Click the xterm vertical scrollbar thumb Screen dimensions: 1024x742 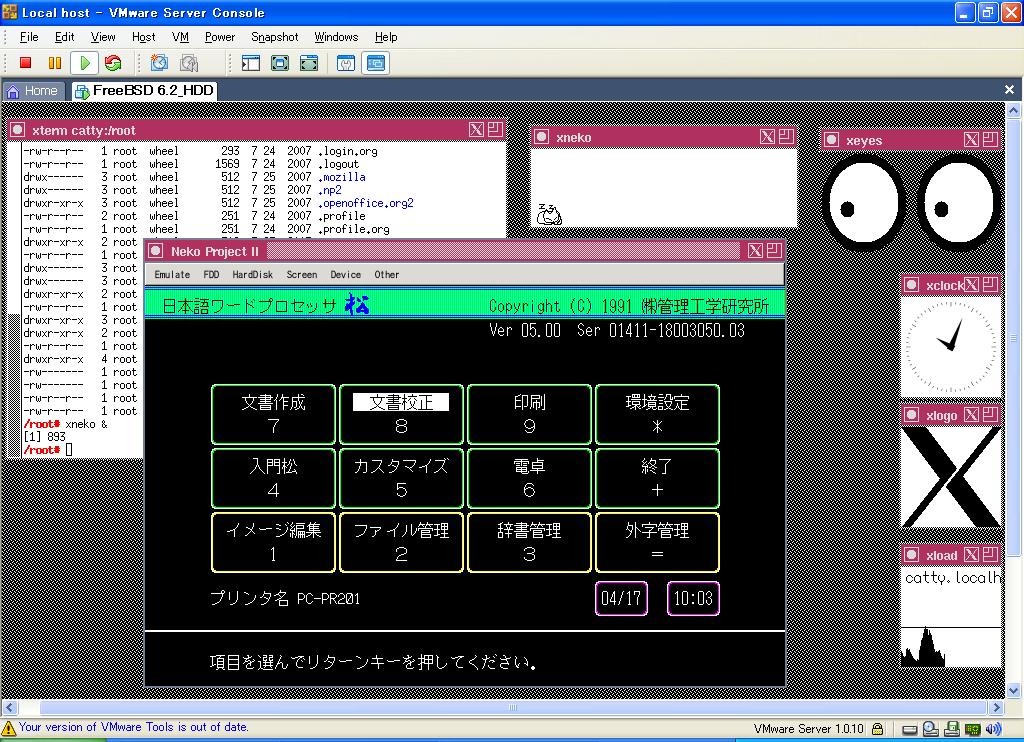[14, 385]
